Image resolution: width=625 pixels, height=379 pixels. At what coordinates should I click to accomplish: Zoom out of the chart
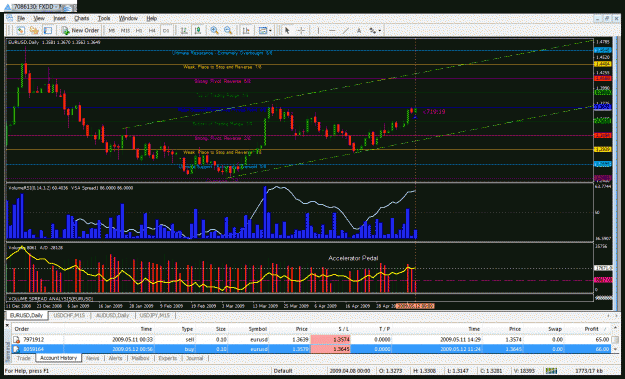click(228, 30)
